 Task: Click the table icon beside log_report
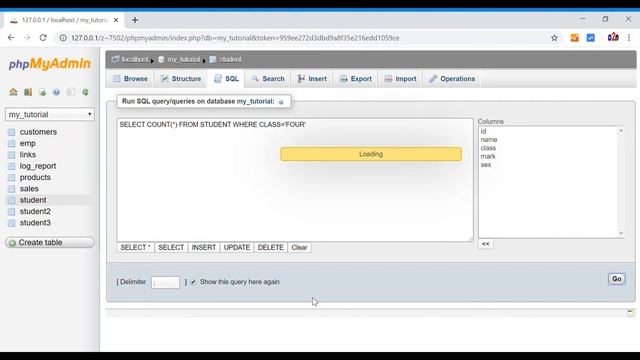11,166
